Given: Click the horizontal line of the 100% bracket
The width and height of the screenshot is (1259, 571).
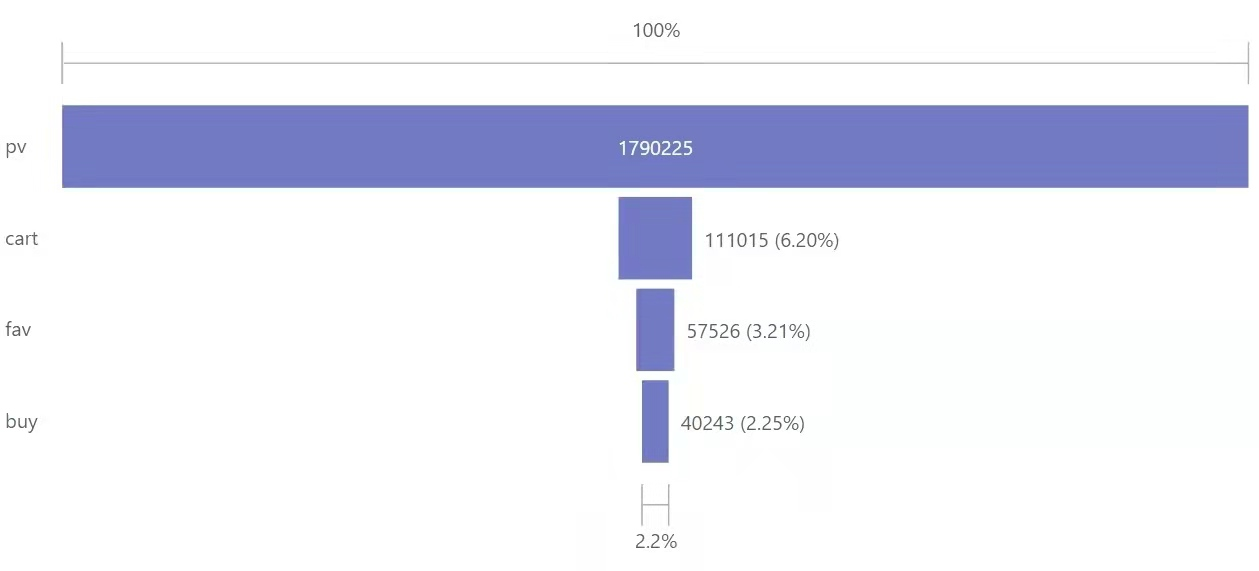Looking at the screenshot, I should [400, 64].
